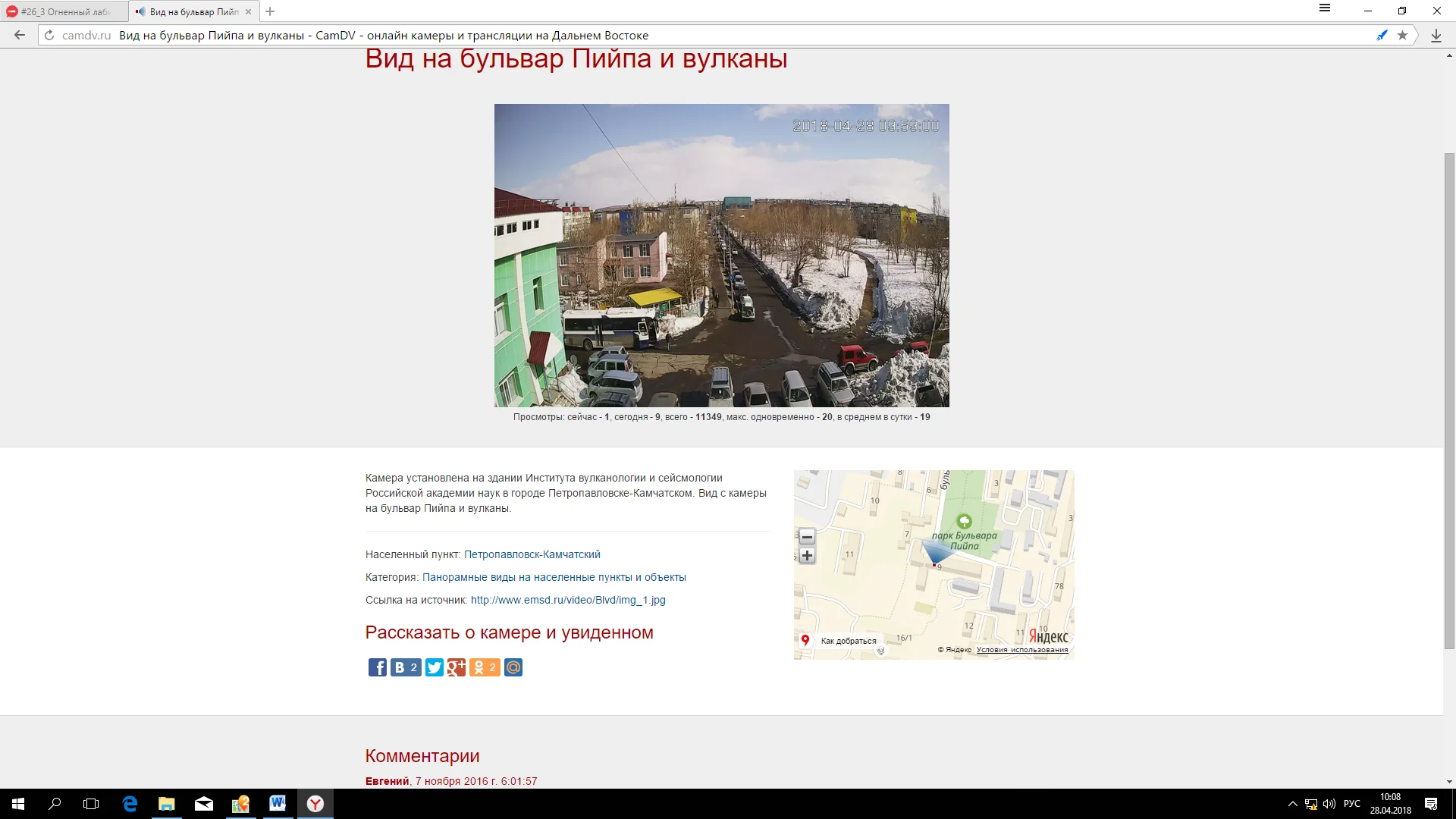Share via the Odnoklassniki icon
This screenshot has width=1456, height=819.
coord(485,667)
